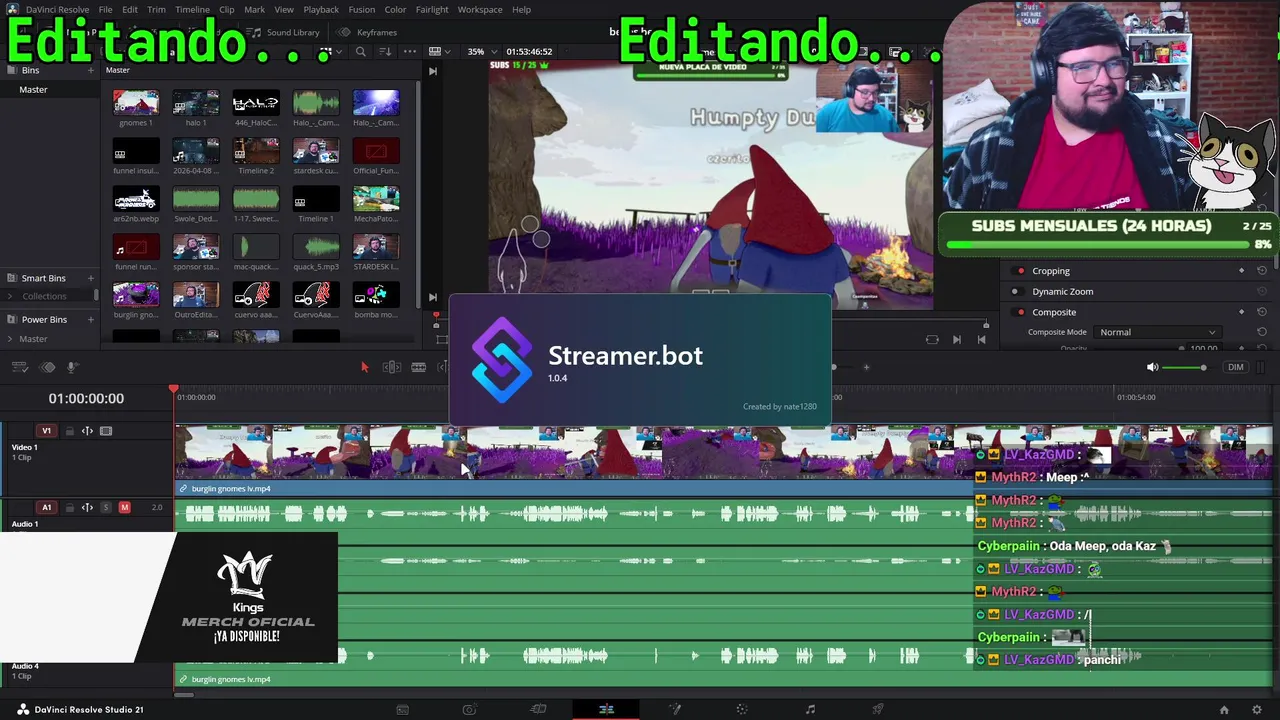The image size is (1280, 720).
Task: Open the Color page icon
Action: pyautogui.click(x=741, y=709)
